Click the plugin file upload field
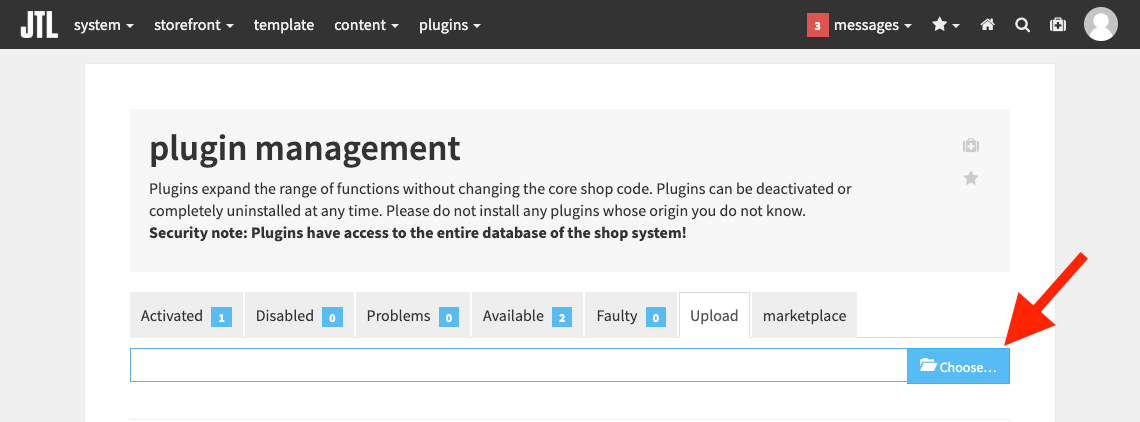 click(x=518, y=365)
